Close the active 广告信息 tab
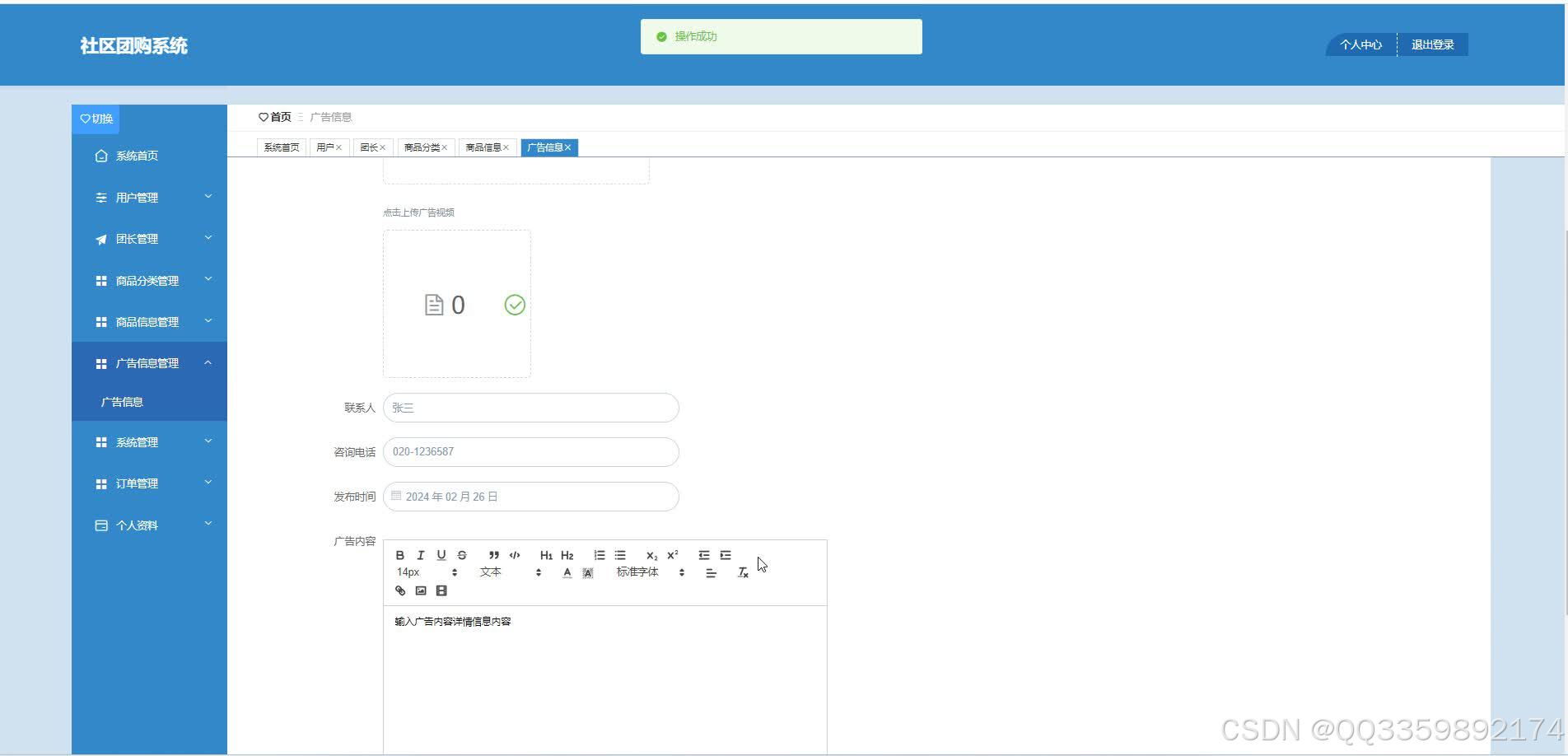1568x756 pixels. tap(567, 147)
